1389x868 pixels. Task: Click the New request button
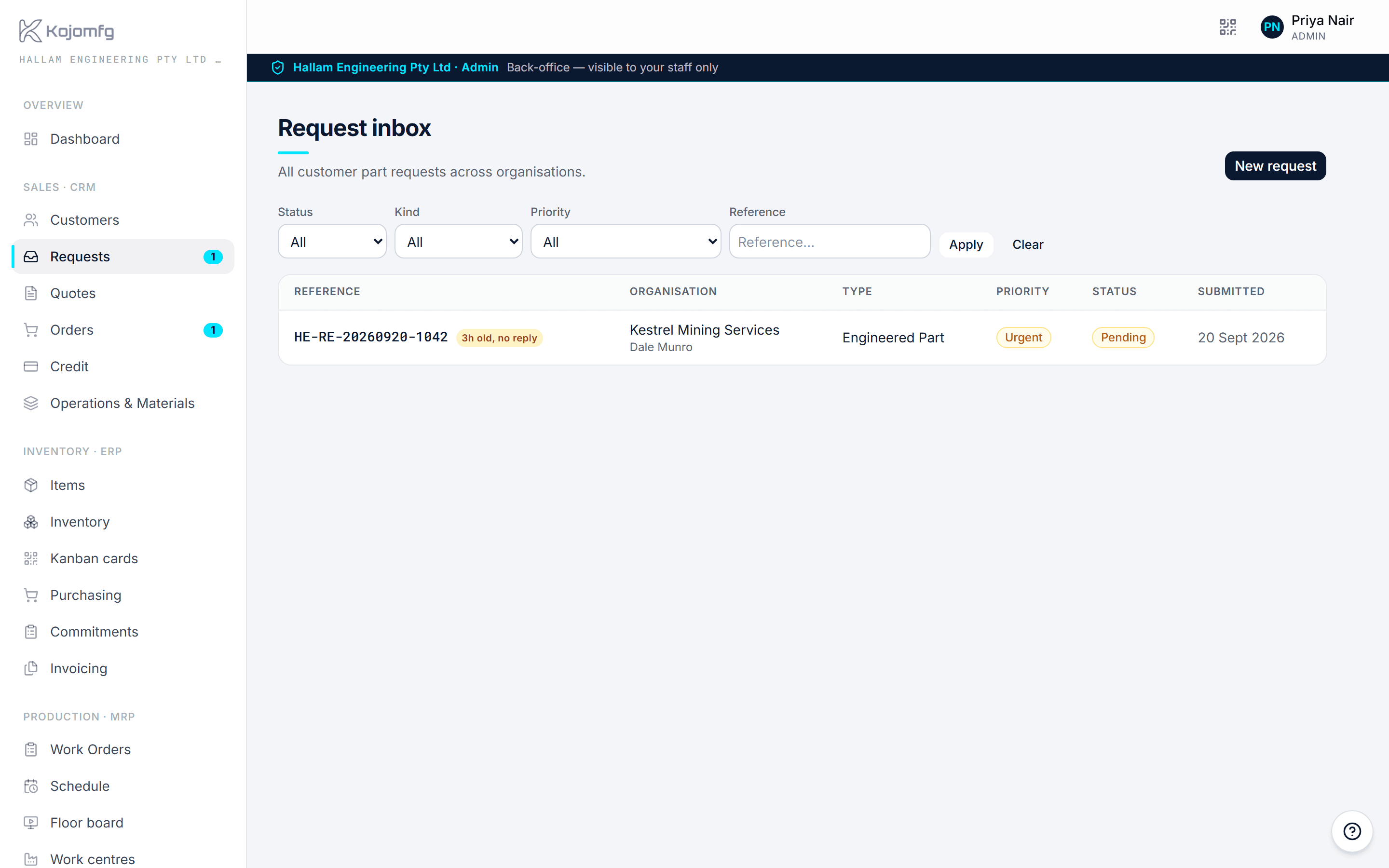(1275, 166)
